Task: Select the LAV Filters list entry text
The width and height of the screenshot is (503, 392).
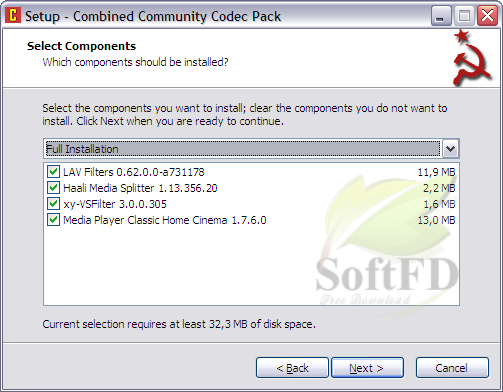Action: click(134, 172)
